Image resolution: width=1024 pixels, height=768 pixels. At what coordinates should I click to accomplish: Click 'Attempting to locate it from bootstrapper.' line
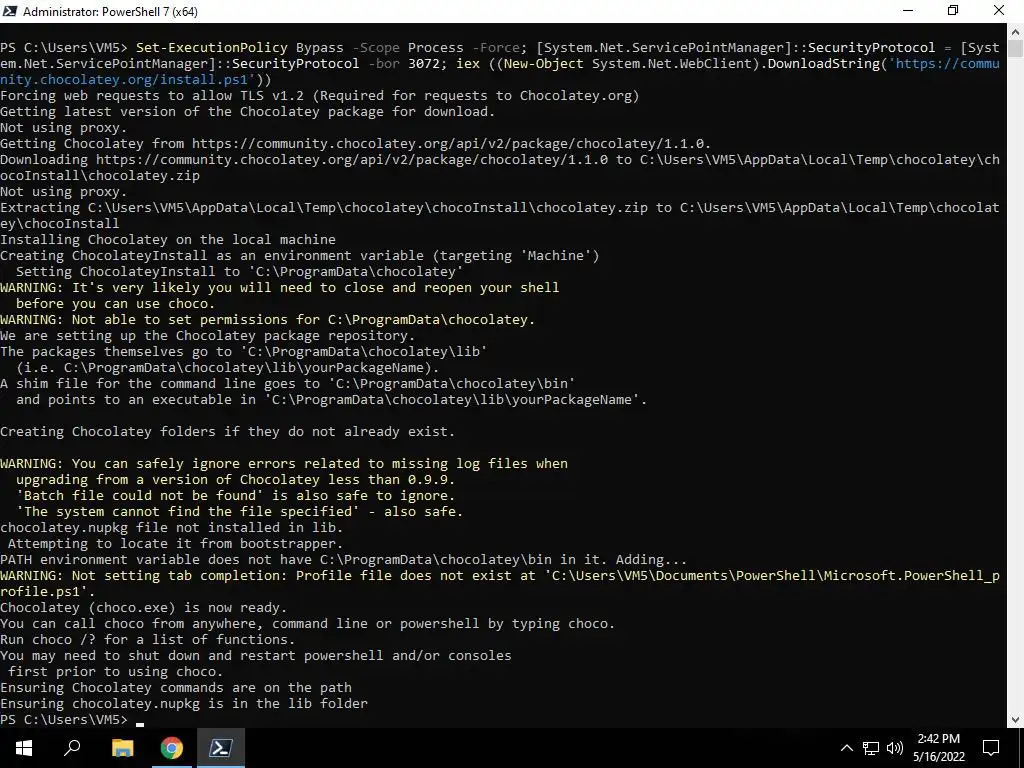pyautogui.click(x=175, y=543)
